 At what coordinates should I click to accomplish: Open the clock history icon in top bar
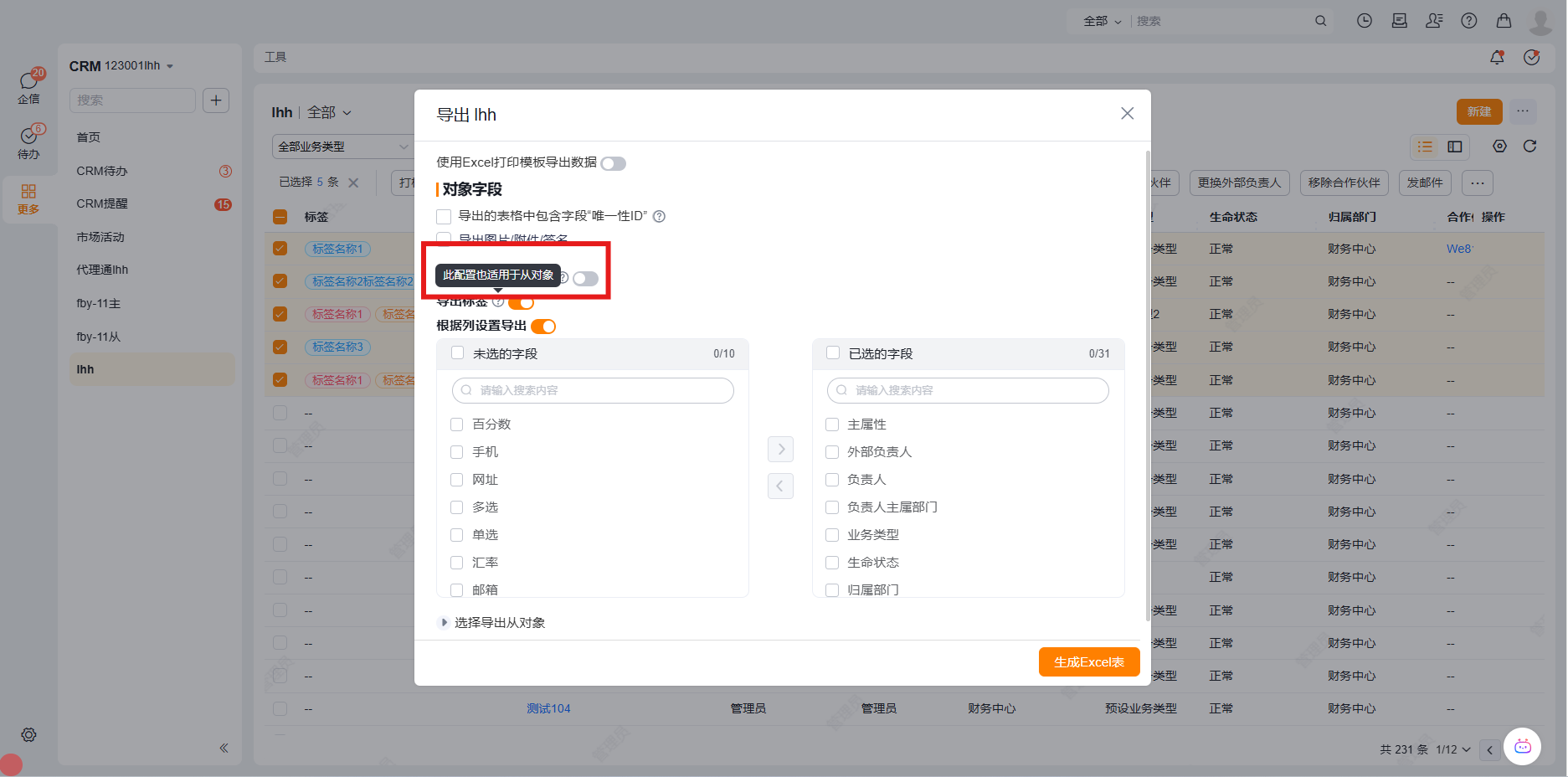1365,21
